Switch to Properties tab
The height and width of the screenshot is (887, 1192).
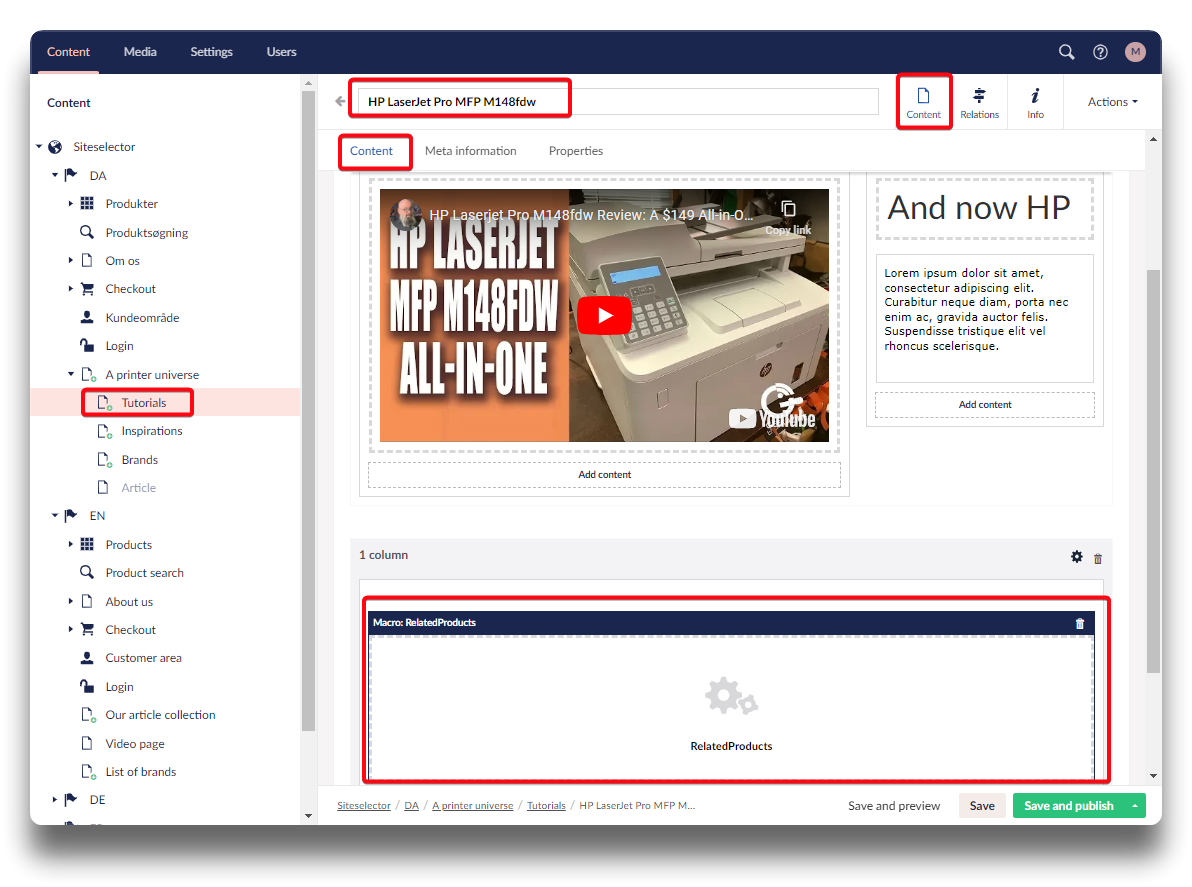click(x=575, y=150)
